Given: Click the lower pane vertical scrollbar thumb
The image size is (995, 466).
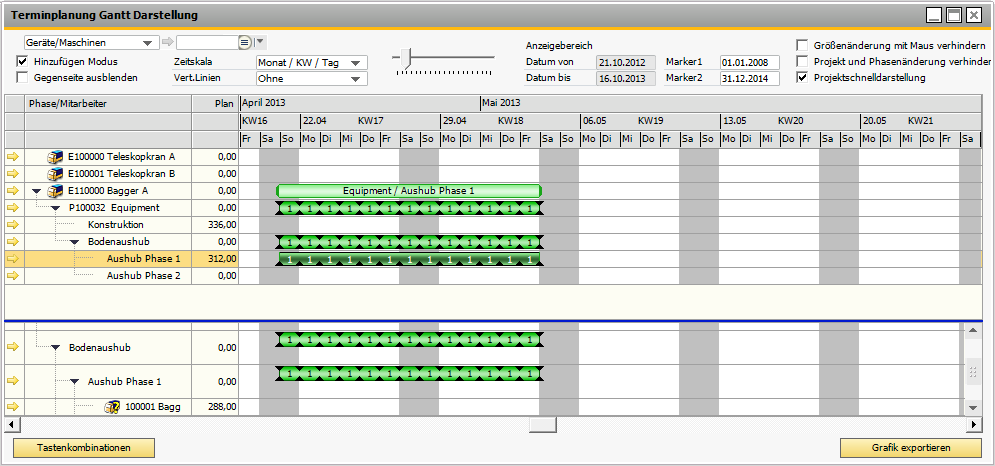Looking at the screenshot, I should (973, 374).
